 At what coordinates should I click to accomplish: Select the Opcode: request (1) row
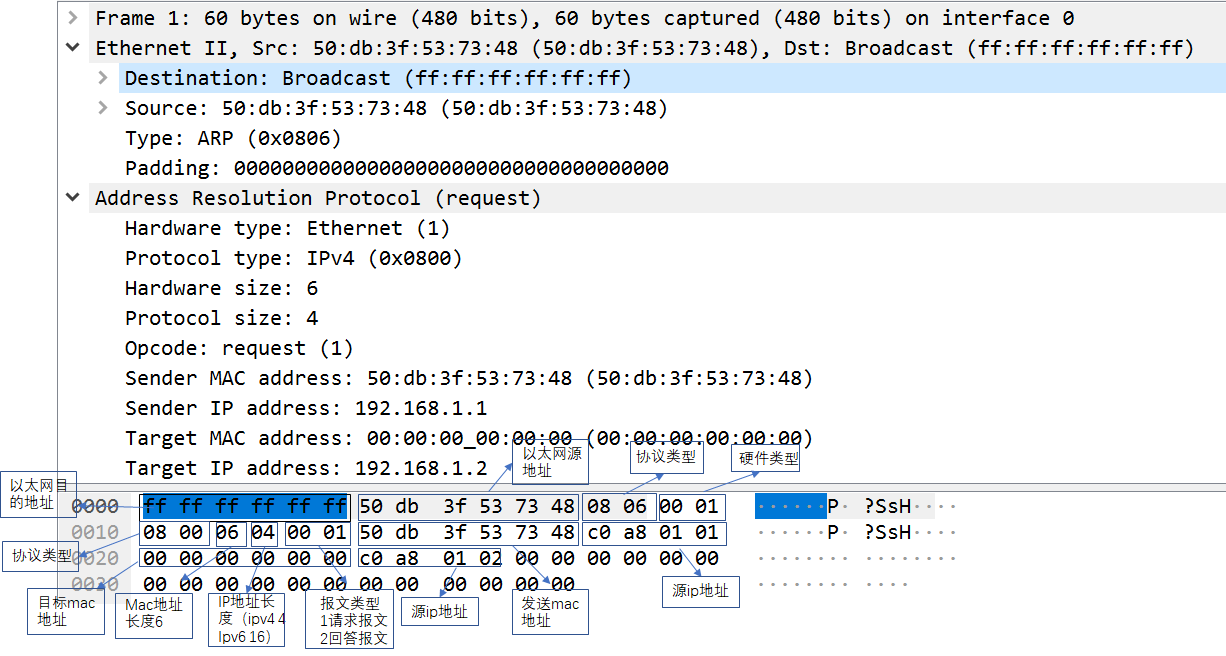pyautogui.click(x=239, y=348)
